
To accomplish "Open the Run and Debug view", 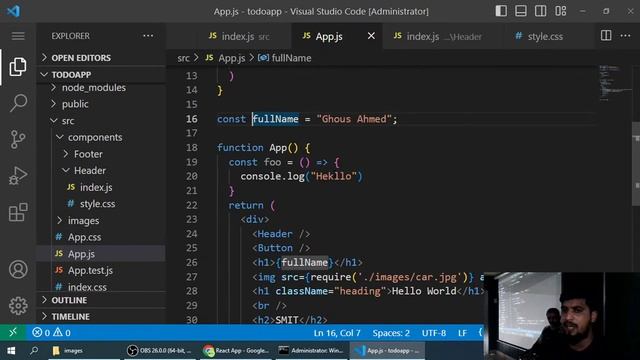I will (18, 176).
